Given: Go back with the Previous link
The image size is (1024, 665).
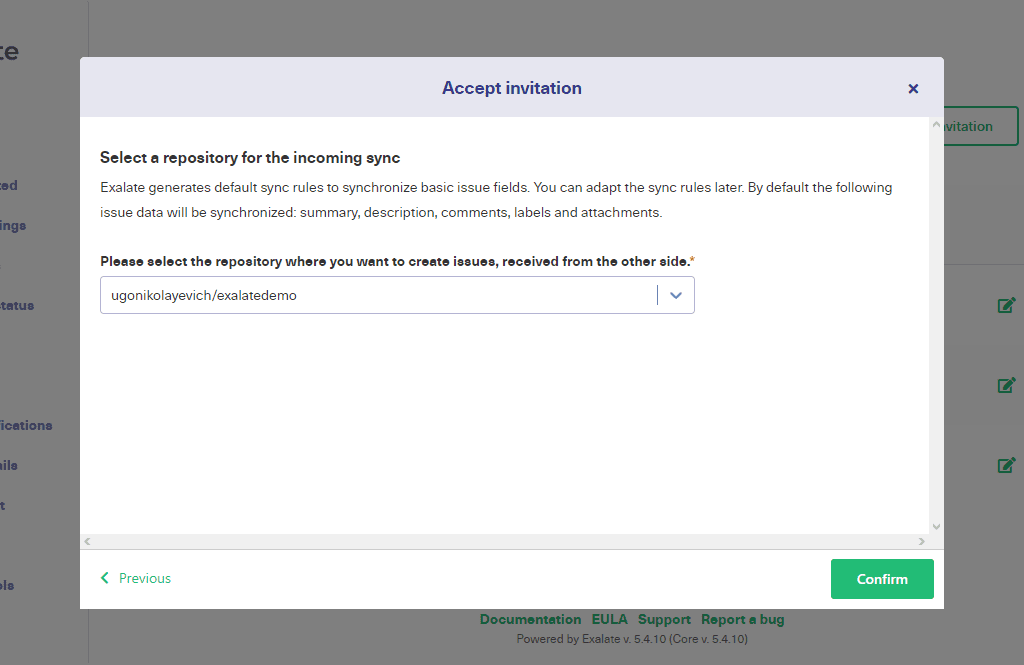Looking at the screenshot, I should (x=136, y=578).
